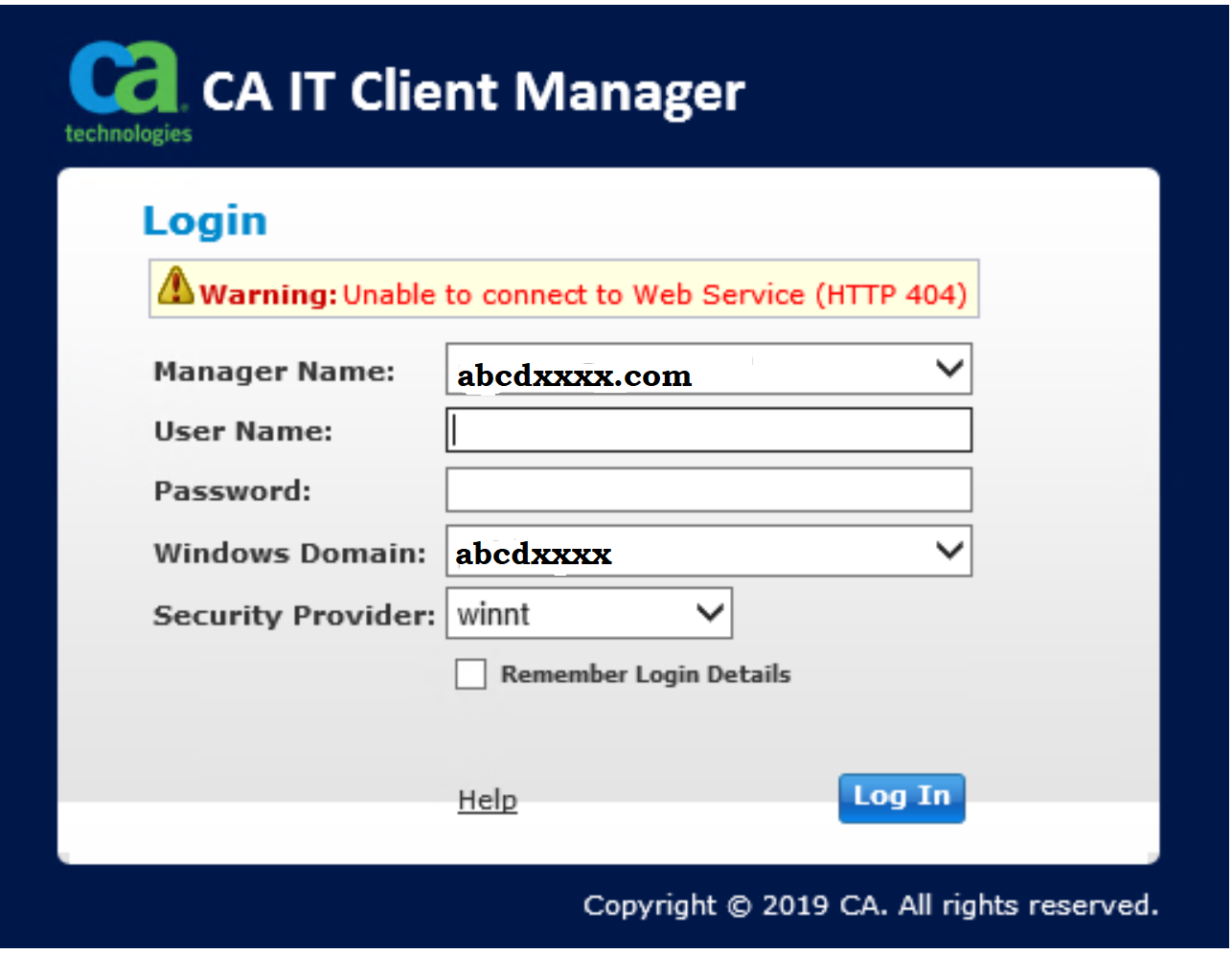Click the User Name field label

click(x=243, y=432)
